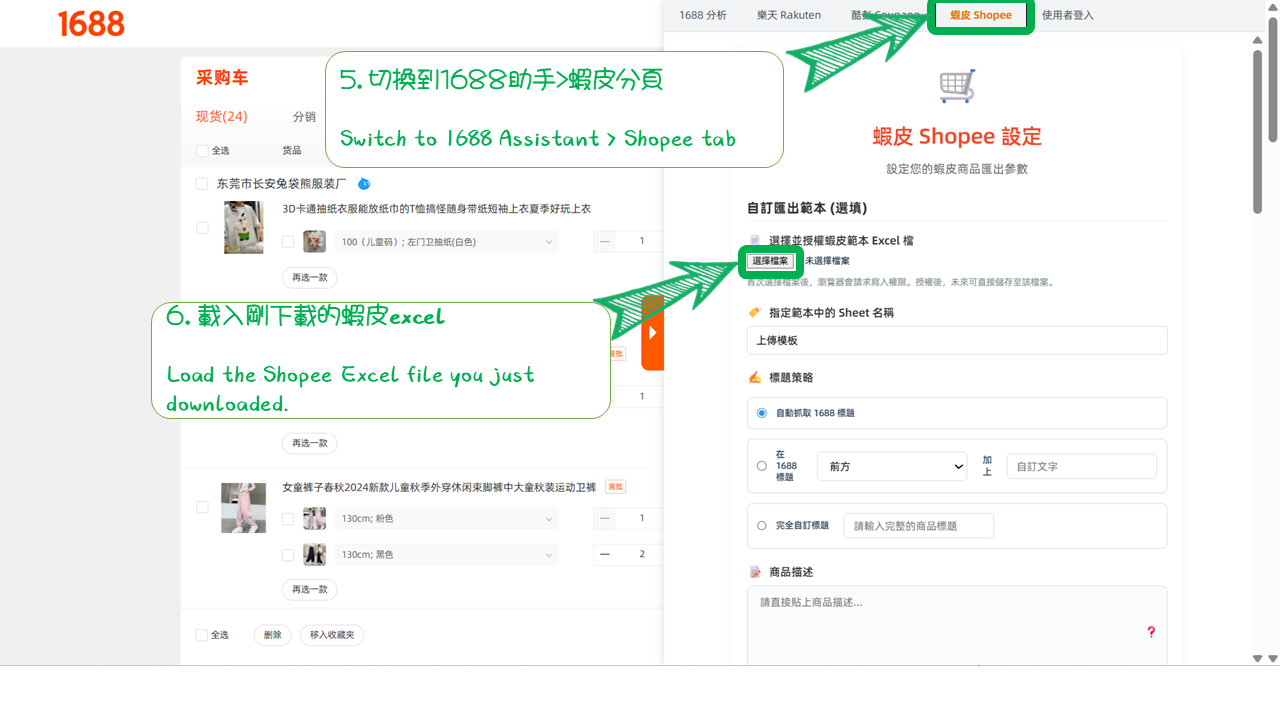Click the 商品描述 document icon
This screenshot has width=1280, height=720.
(x=756, y=571)
